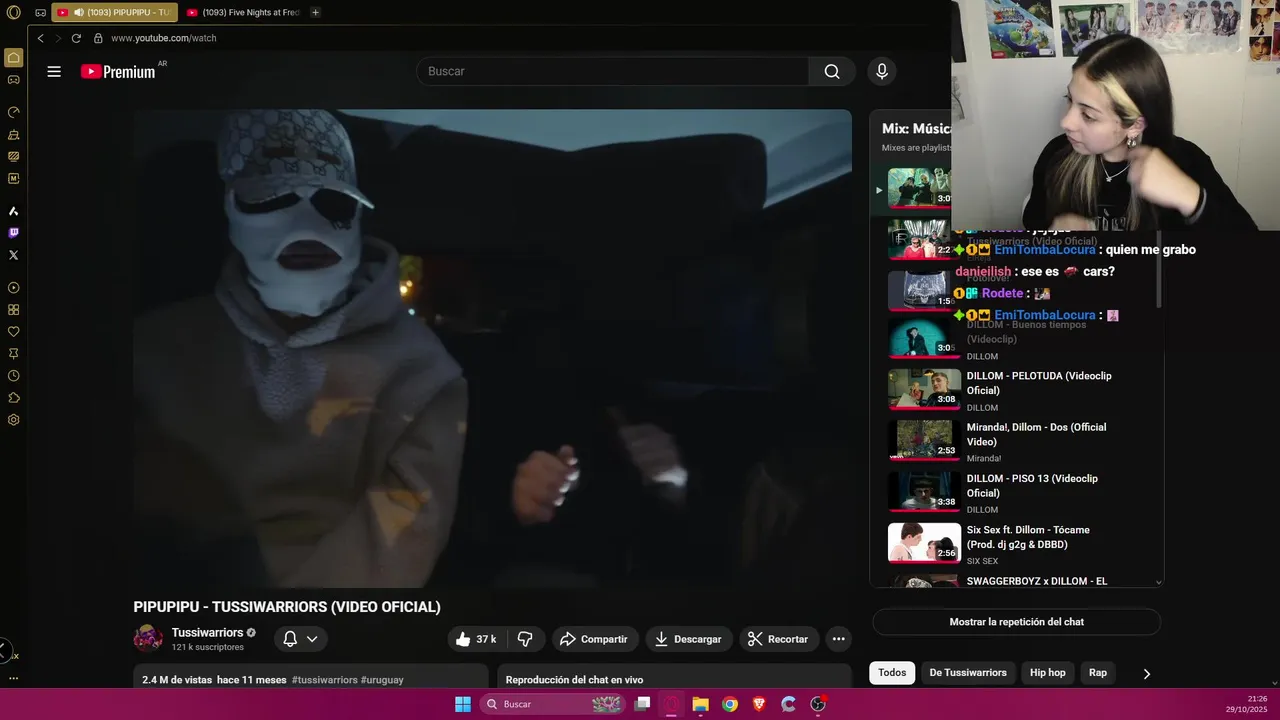Open bookmarks heart icon in sidebar

13,332
